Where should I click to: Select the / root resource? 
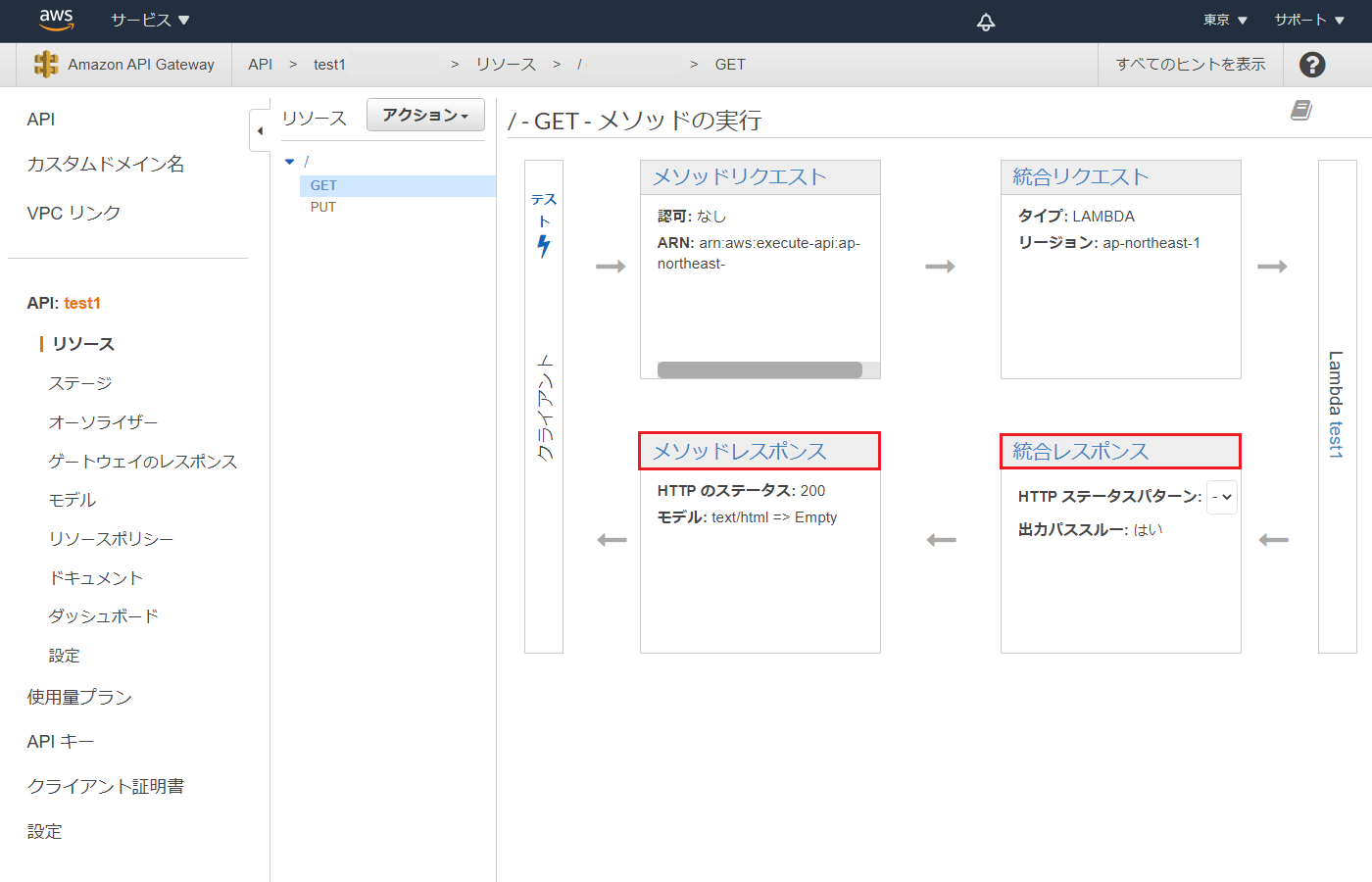pyautogui.click(x=307, y=162)
